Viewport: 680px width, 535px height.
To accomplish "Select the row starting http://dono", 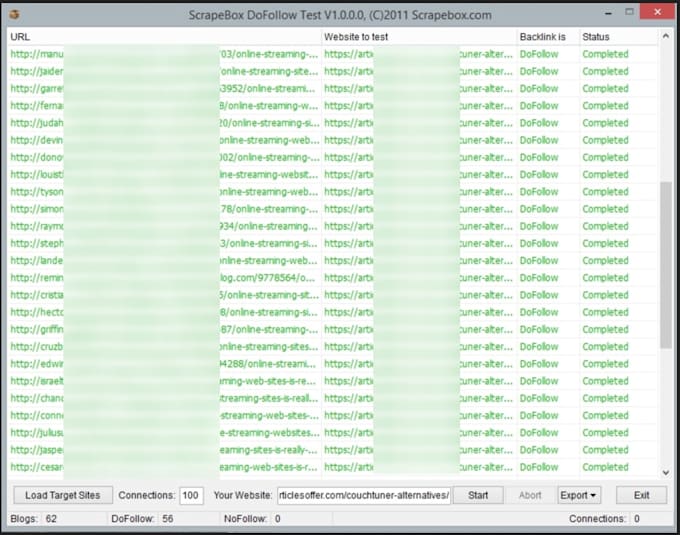I will 333,157.
